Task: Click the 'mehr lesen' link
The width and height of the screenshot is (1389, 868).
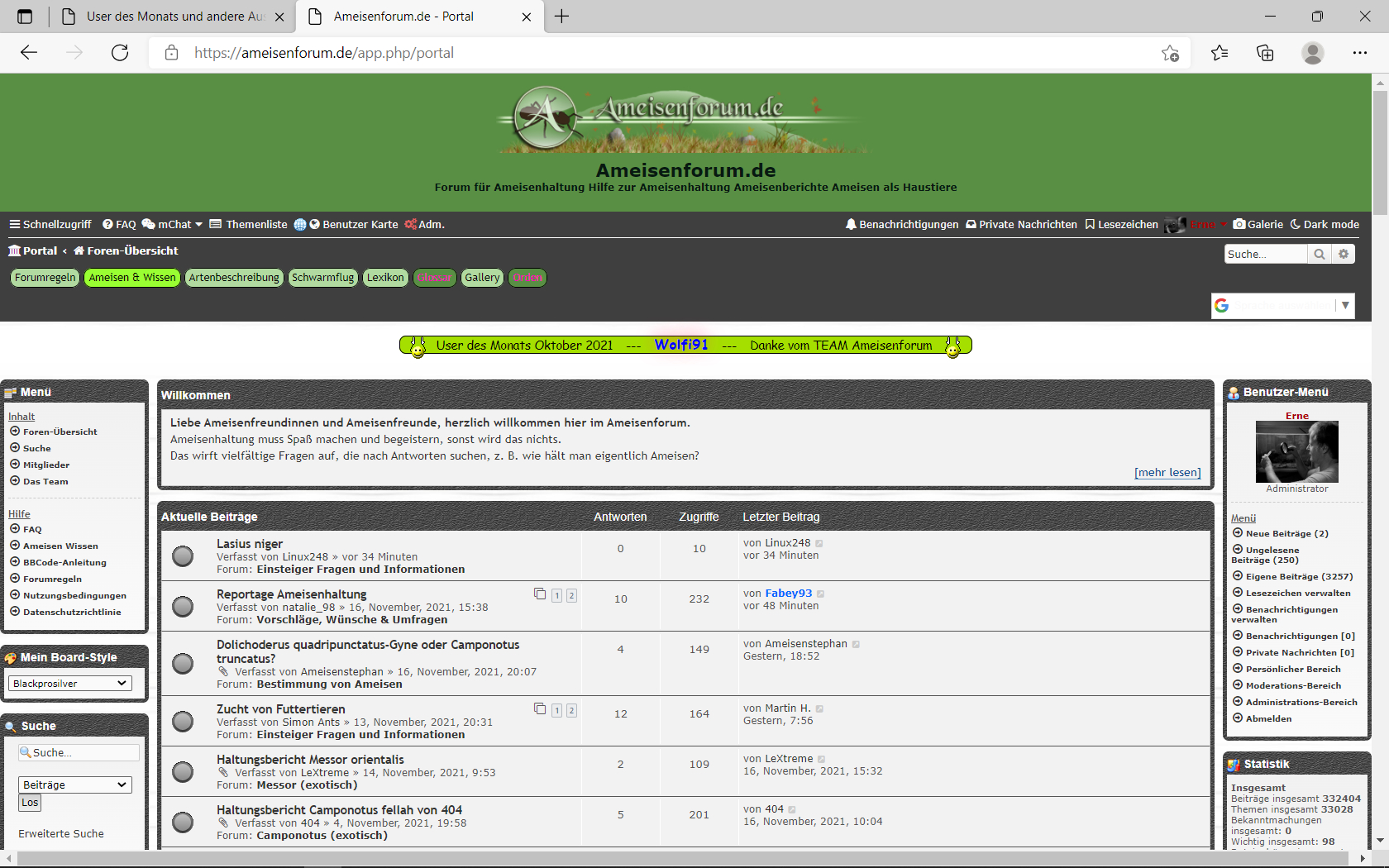Action: tap(1167, 473)
